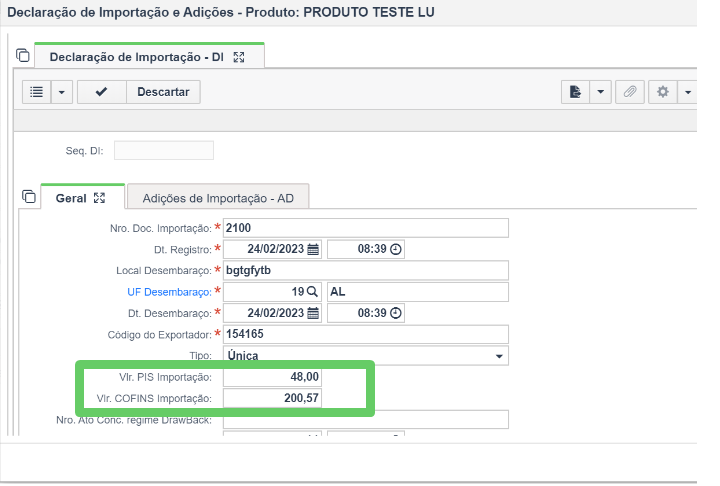The width and height of the screenshot is (720, 486).
Task: Open dropdown arrow next to document icon
Action: tap(600, 92)
